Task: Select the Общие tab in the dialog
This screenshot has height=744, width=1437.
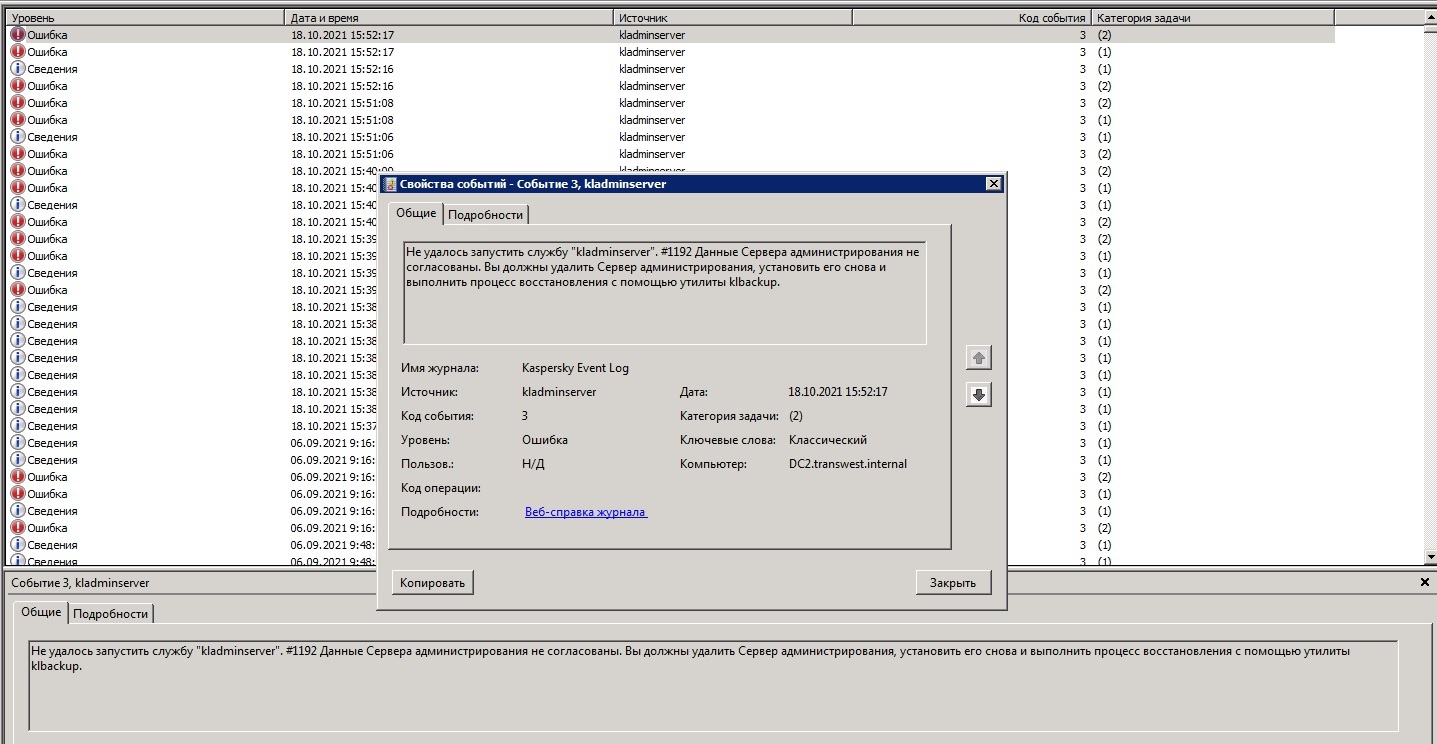Action: [x=416, y=213]
